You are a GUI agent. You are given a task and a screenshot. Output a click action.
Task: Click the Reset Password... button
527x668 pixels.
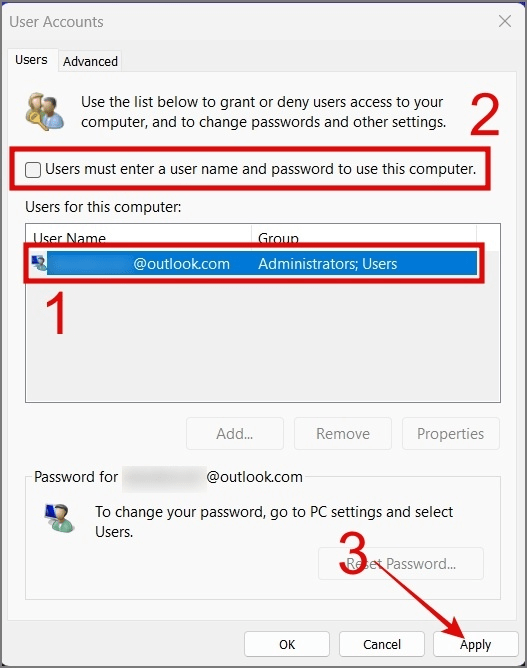point(401,564)
